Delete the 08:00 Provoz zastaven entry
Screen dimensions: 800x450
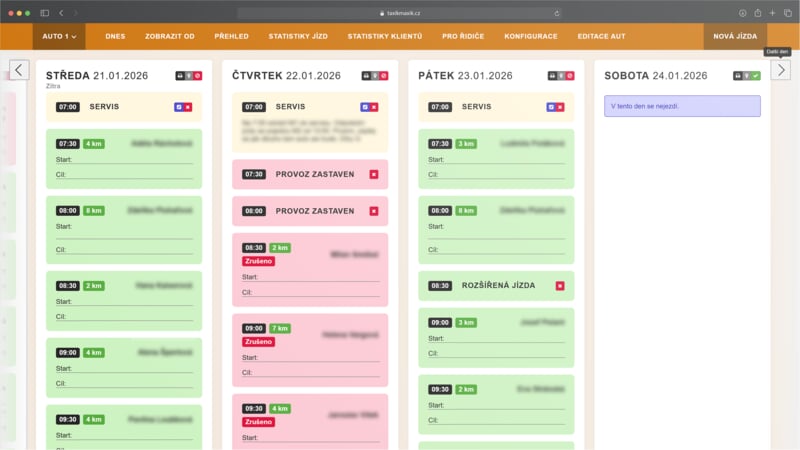(374, 211)
